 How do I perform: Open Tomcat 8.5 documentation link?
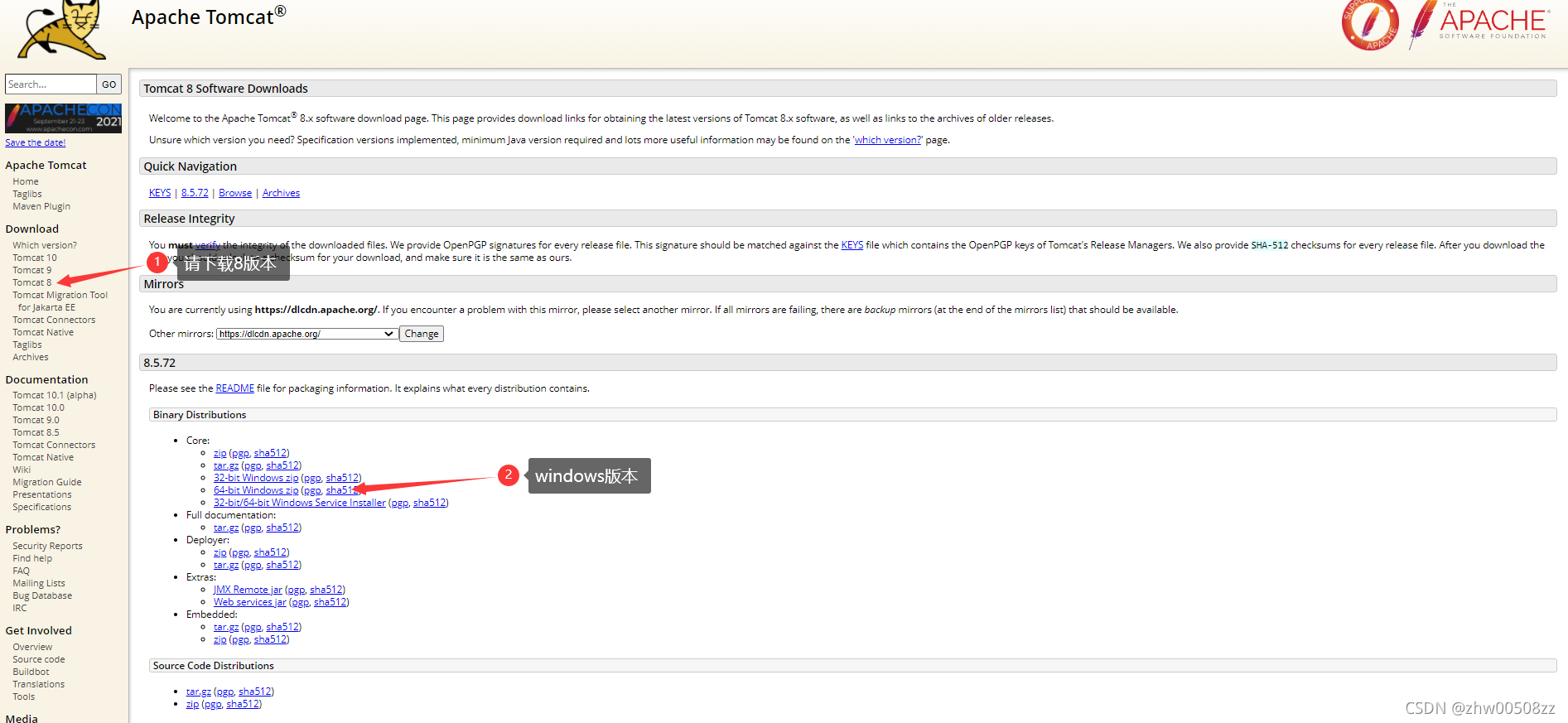pos(36,432)
